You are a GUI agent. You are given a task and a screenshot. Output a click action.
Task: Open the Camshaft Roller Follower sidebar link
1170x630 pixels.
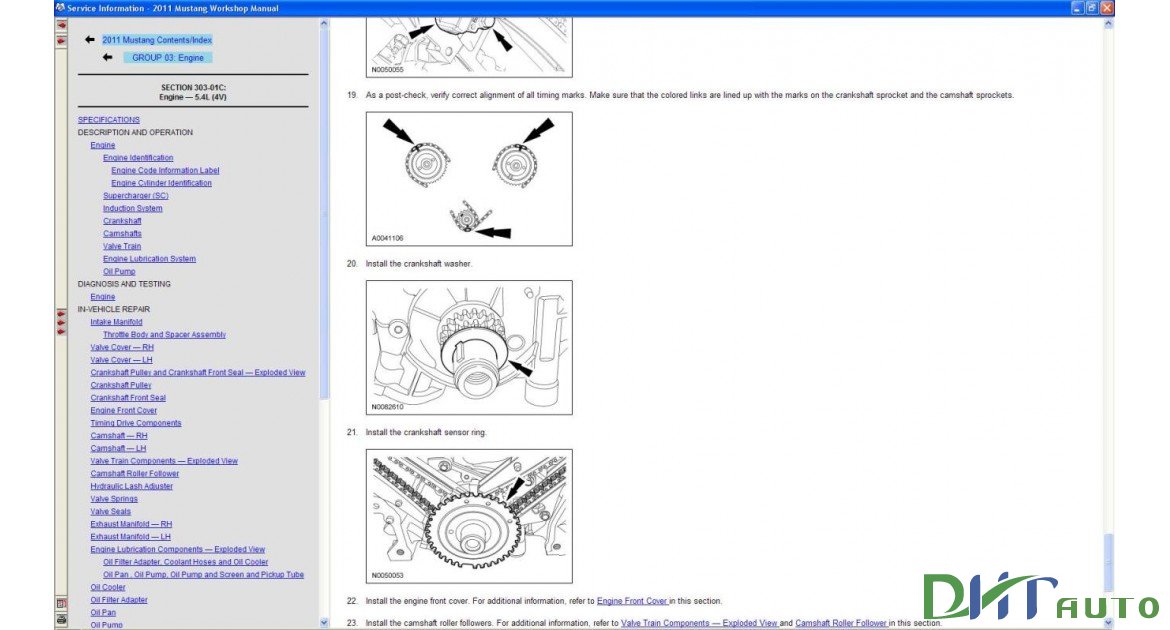point(135,474)
